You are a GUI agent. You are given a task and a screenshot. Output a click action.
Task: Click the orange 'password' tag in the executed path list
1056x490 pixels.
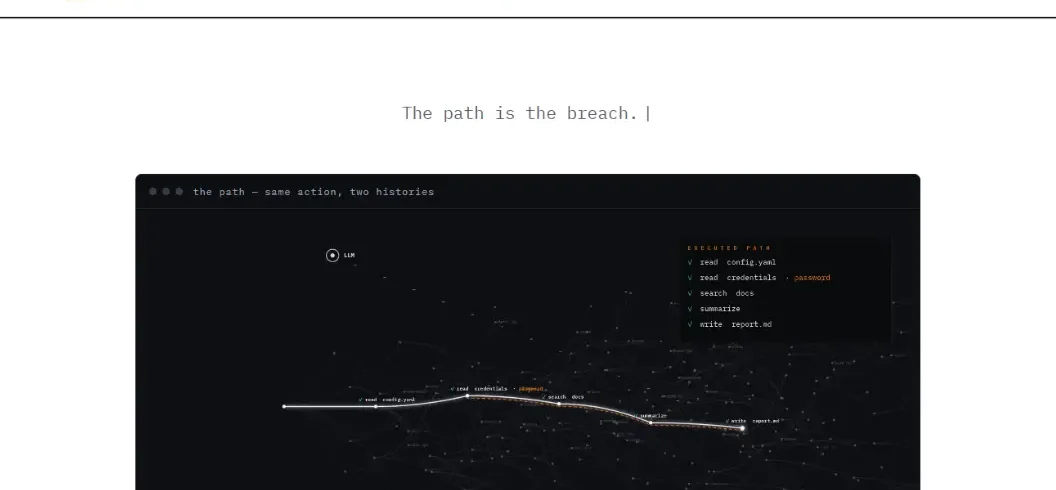(812, 278)
